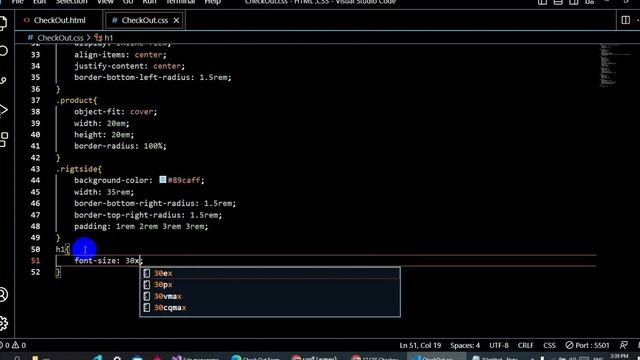640x360 pixels.
Task: Choose the 30ex autocomplete suggestion
Action: [270, 273]
